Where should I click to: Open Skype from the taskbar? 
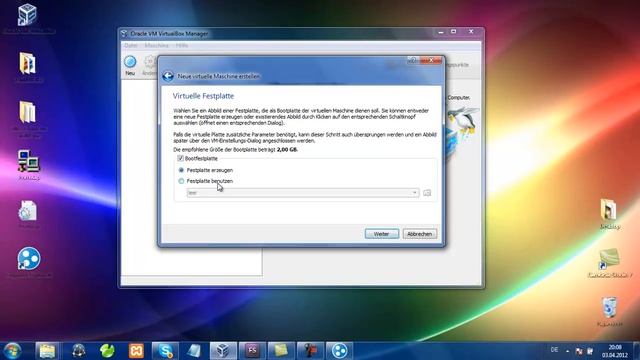point(165,351)
